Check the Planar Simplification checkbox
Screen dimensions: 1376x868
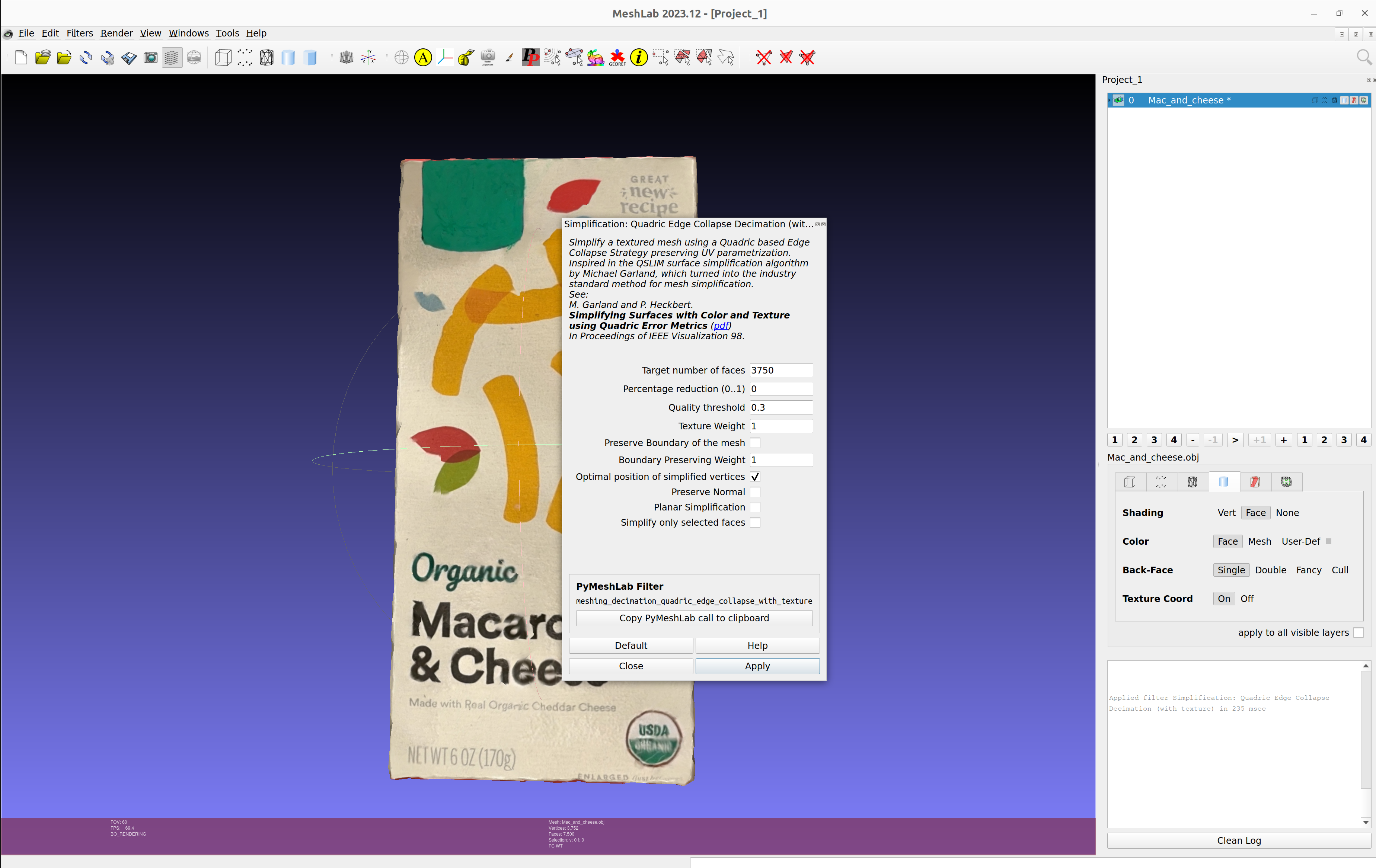[755, 506]
